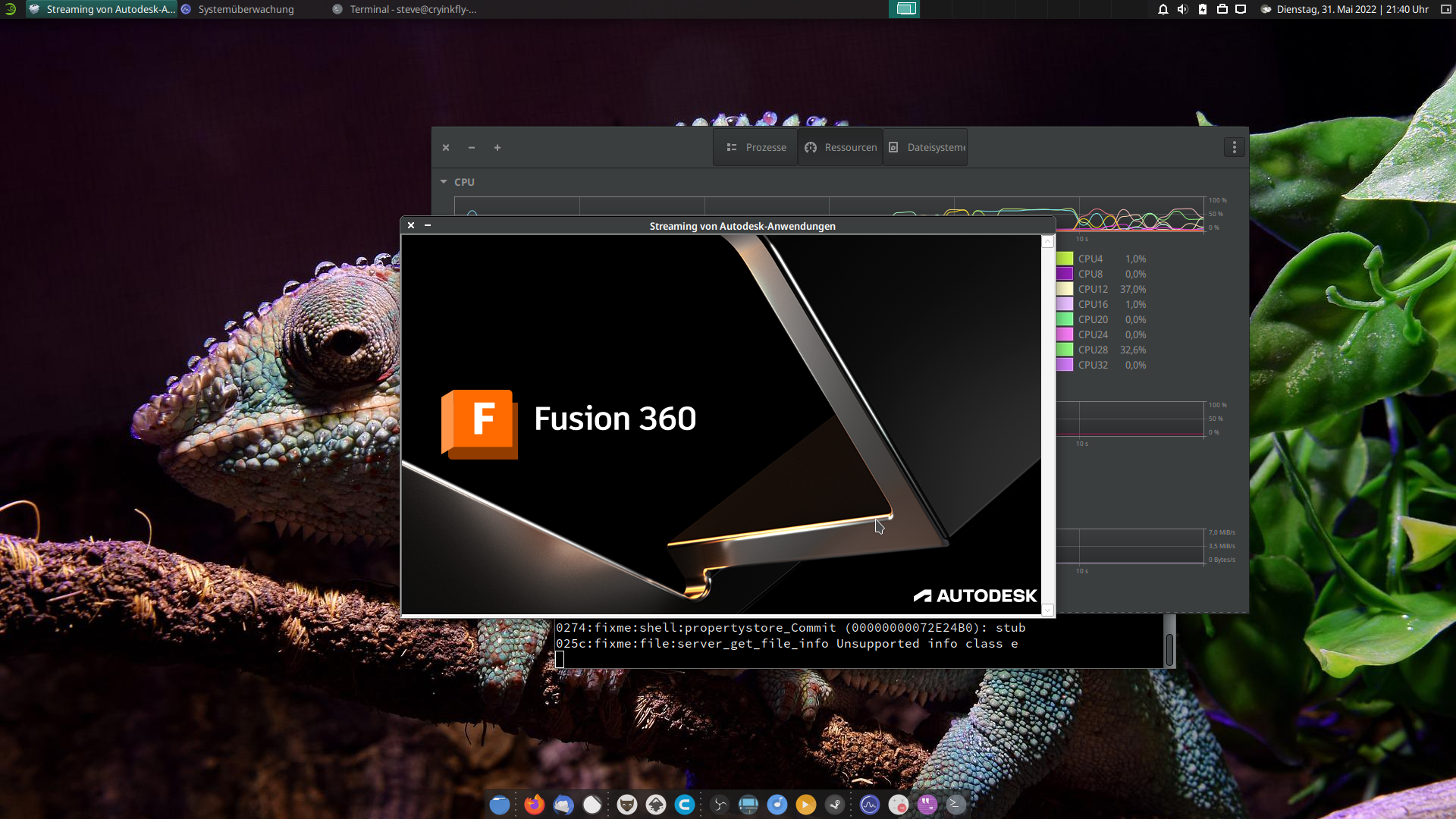
Task: Switch to the Dateisysteme tab
Action: [925, 147]
